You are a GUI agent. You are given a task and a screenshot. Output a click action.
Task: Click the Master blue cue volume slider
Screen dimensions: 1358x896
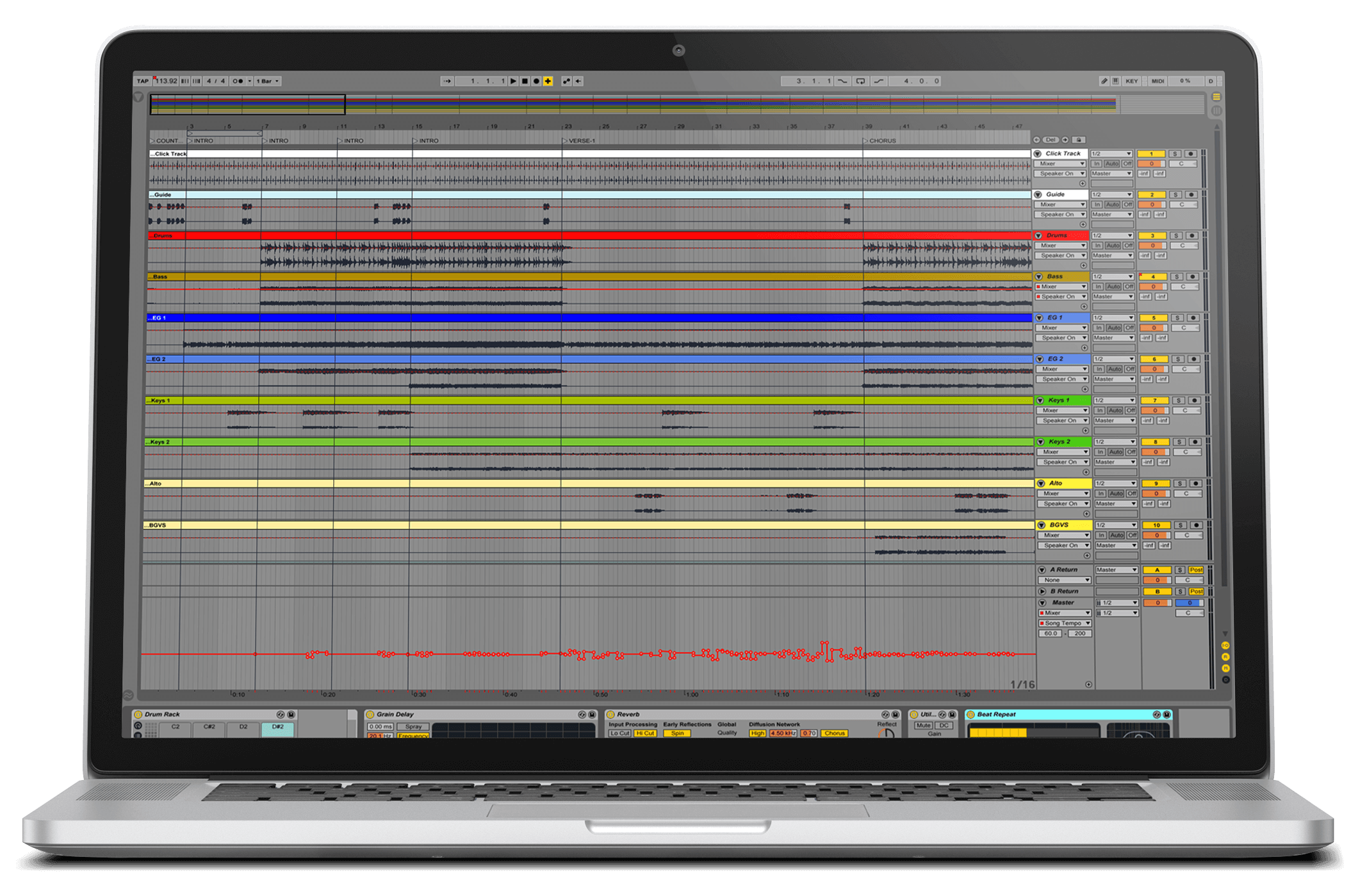click(x=1190, y=603)
